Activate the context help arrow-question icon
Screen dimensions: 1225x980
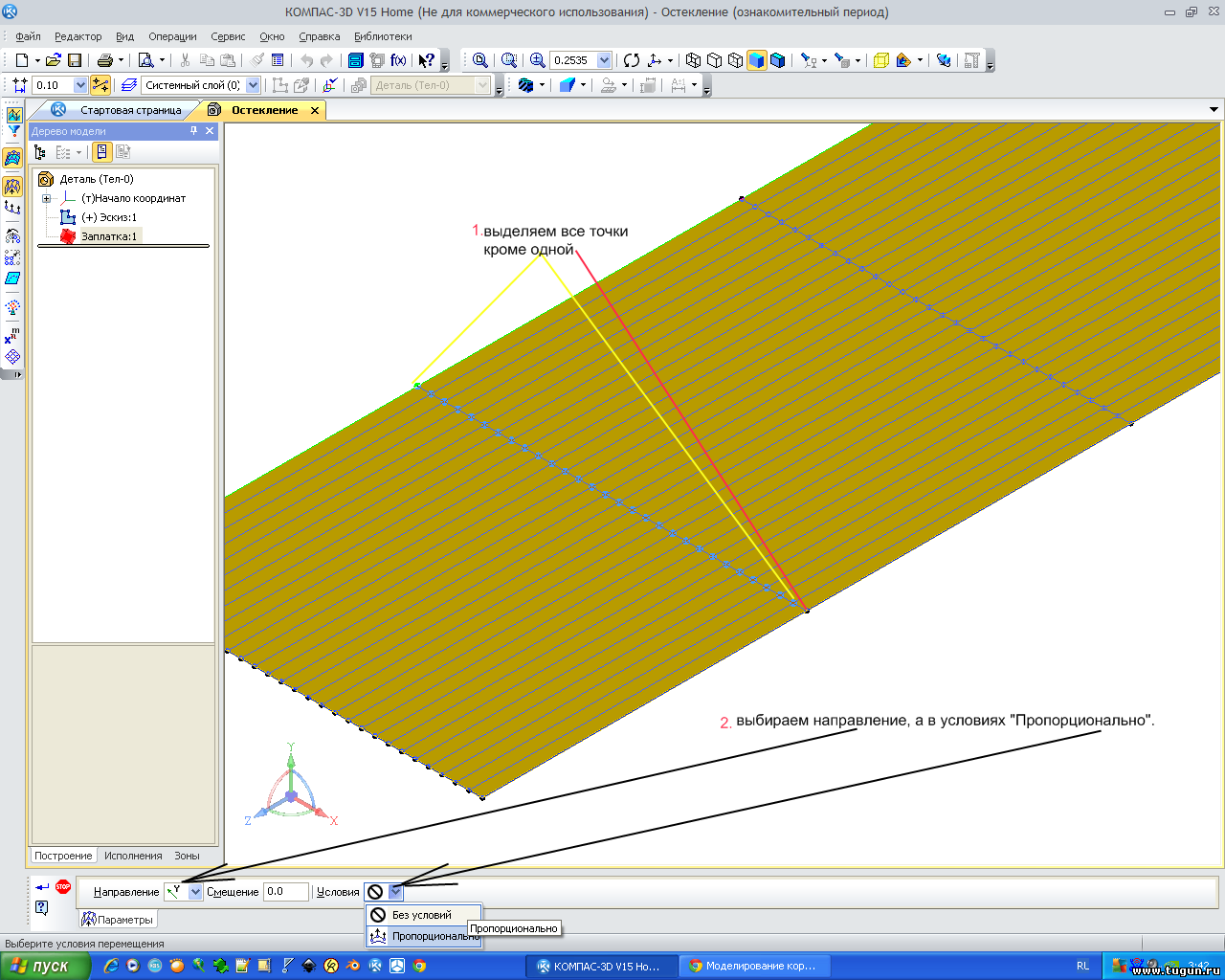tap(427, 60)
